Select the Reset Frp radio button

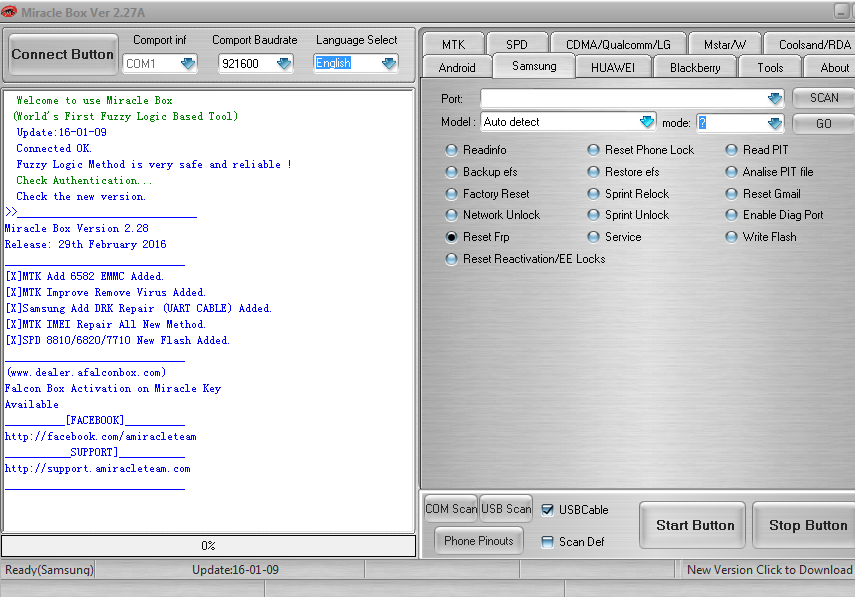tap(477, 237)
